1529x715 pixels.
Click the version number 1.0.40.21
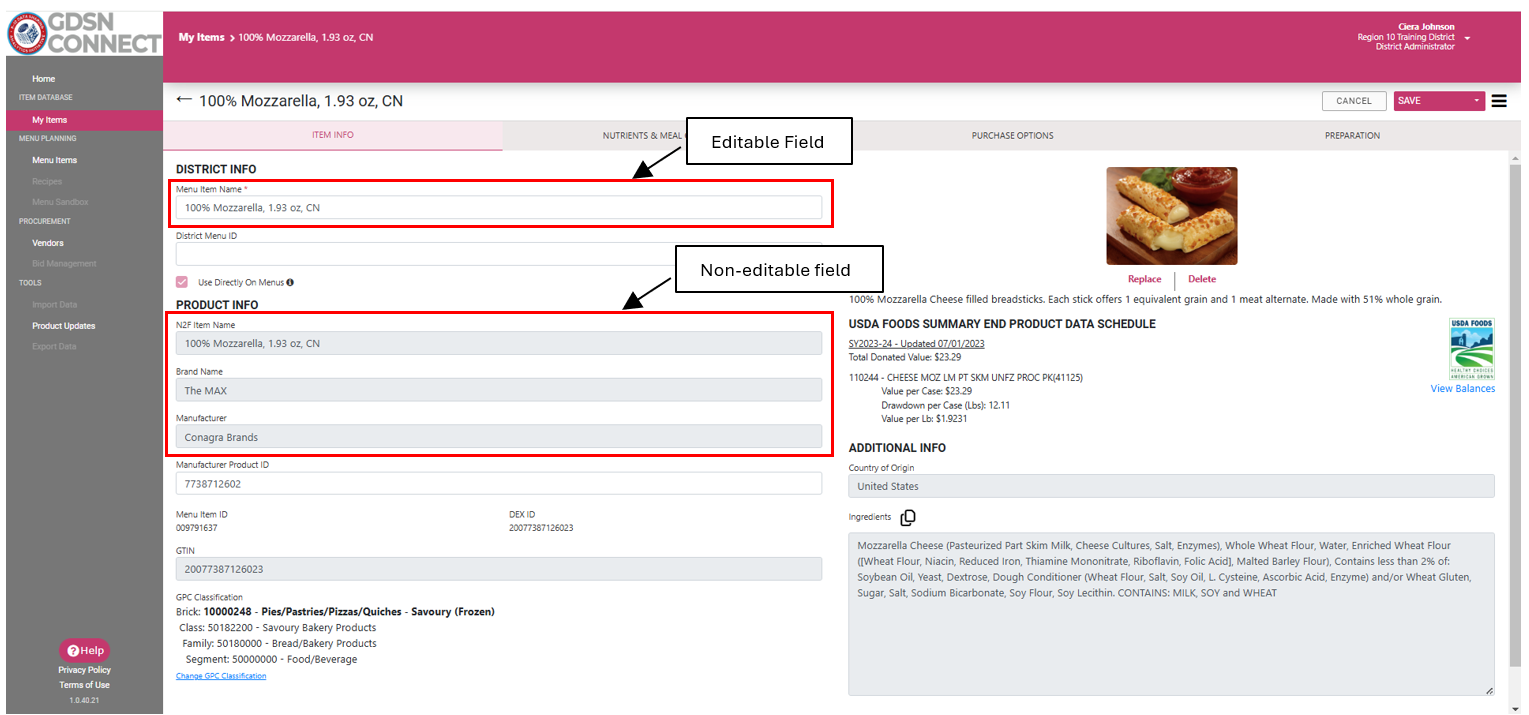pos(84,701)
